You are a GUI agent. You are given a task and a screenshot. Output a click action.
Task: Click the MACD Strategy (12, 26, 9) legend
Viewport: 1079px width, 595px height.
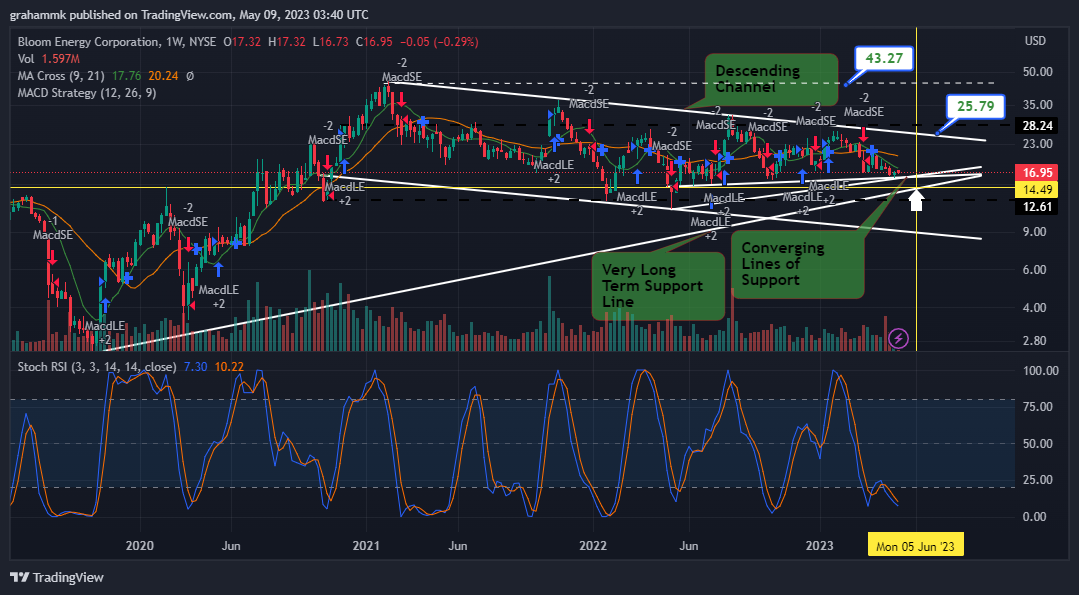[87, 92]
